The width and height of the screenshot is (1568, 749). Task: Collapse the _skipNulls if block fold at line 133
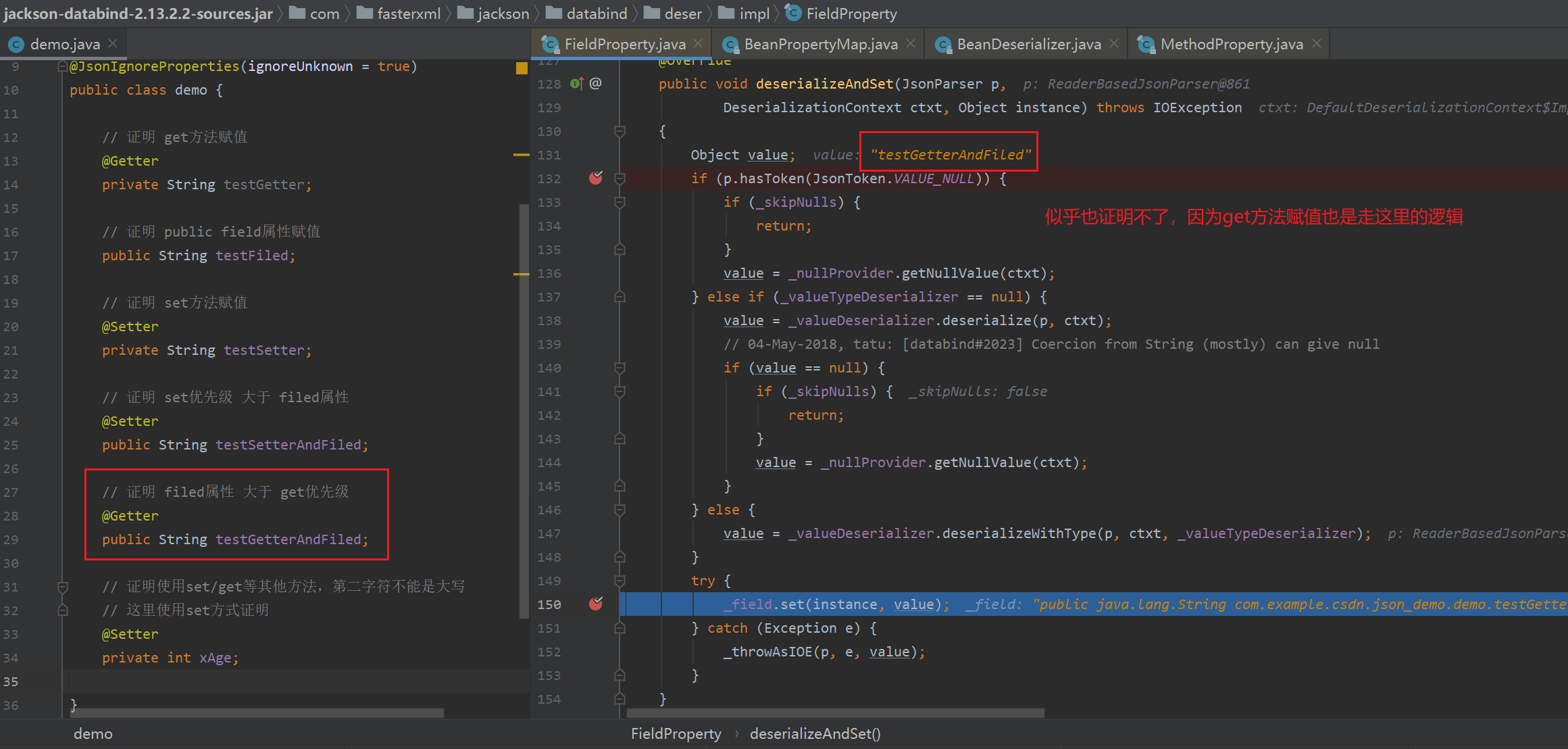[x=619, y=201]
